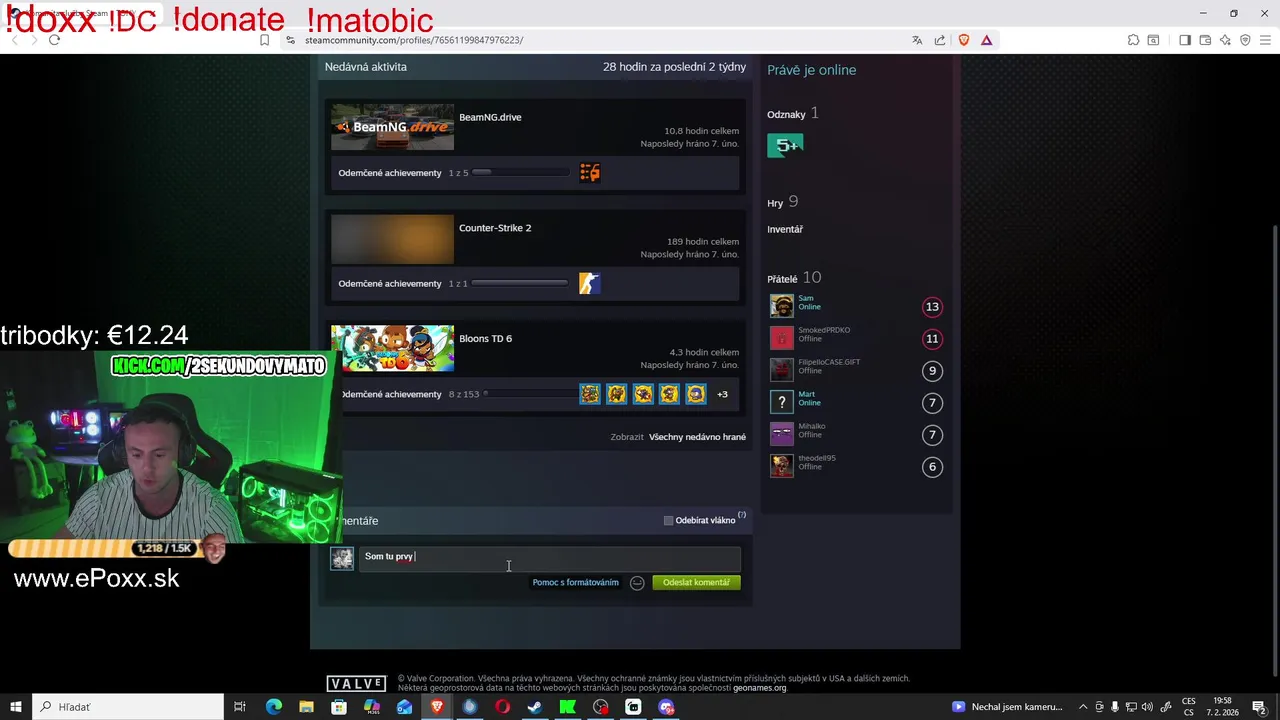Open Windows Start menu
The width and height of the screenshot is (1280, 720).
pyautogui.click(x=15, y=707)
